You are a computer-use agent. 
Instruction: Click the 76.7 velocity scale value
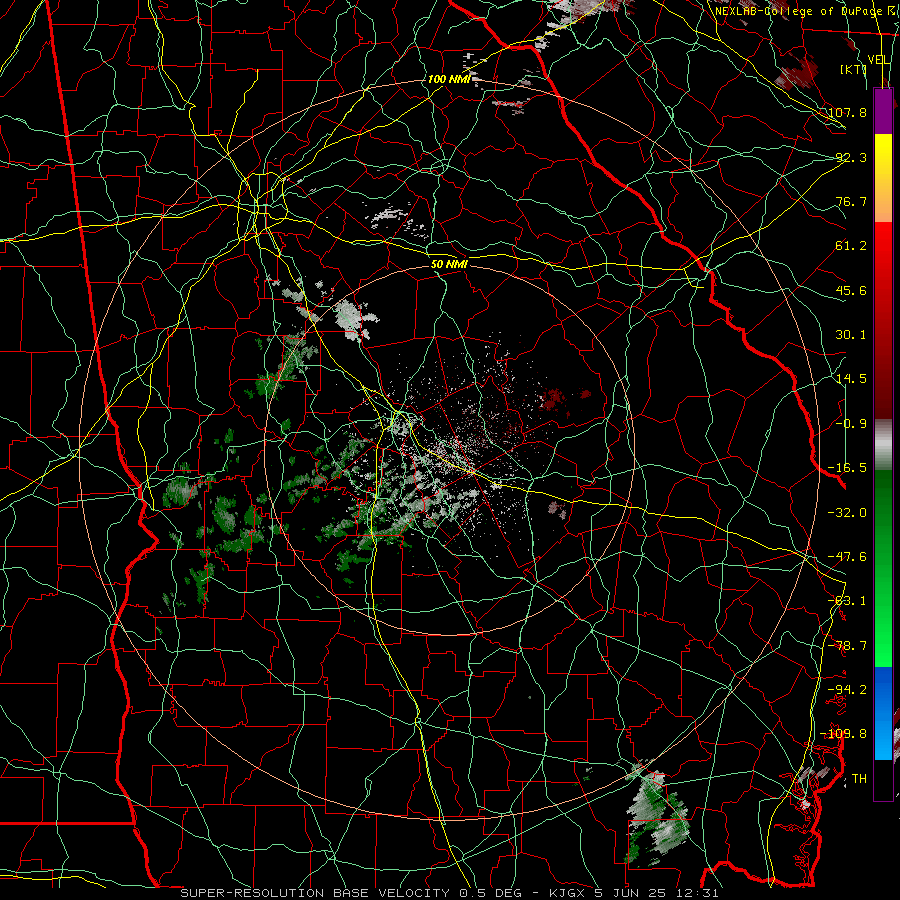click(851, 201)
